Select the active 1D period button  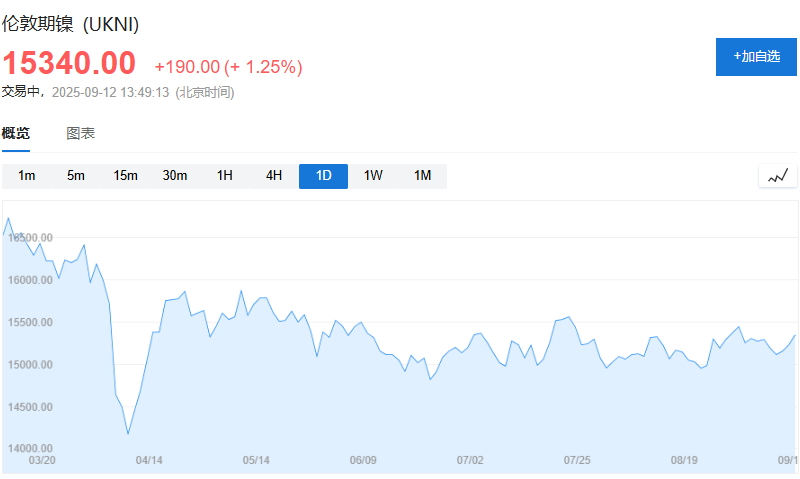[x=323, y=176]
